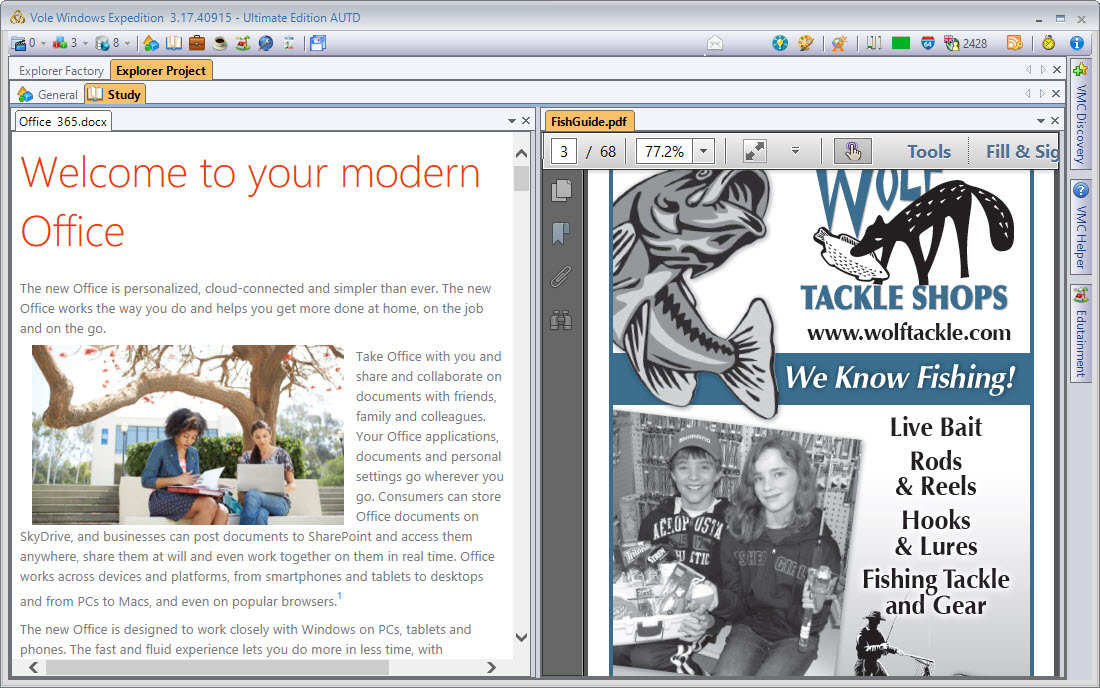
Task: Expand the dropdown arrow next to clapperboard counter
Action: 43,43
